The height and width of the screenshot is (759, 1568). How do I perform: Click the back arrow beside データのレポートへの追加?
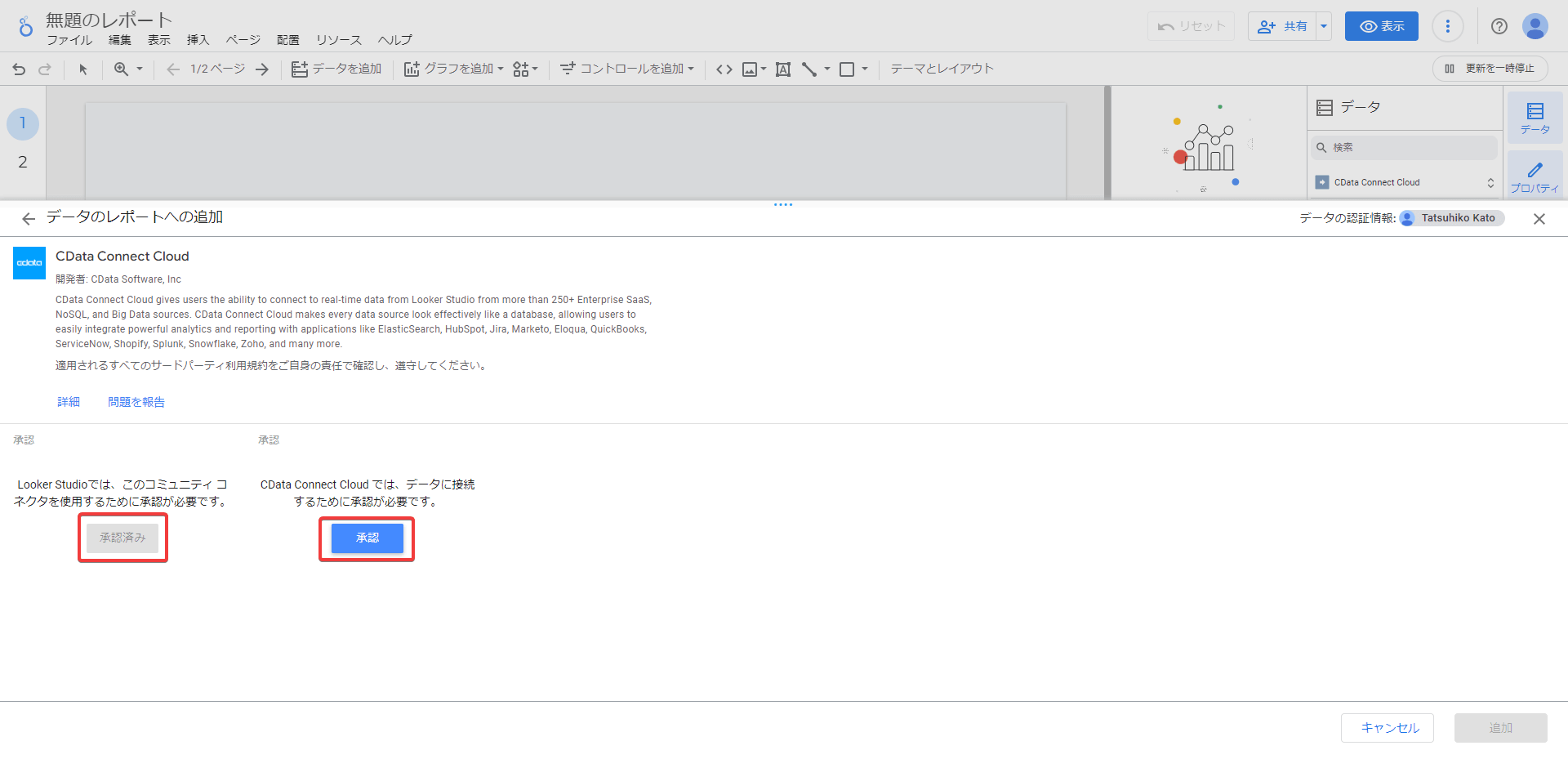[x=29, y=218]
